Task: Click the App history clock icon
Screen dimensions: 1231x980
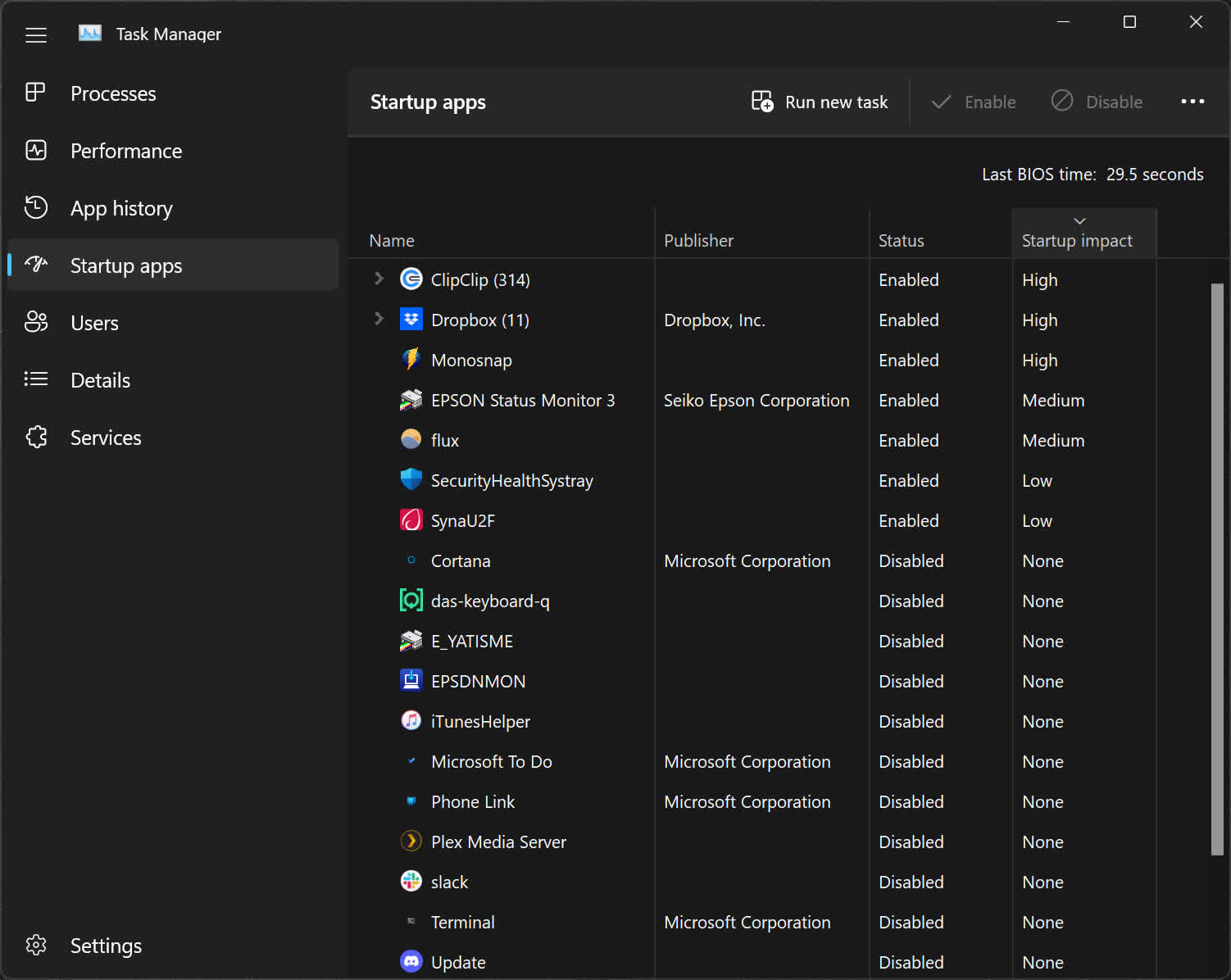Action: [x=36, y=207]
